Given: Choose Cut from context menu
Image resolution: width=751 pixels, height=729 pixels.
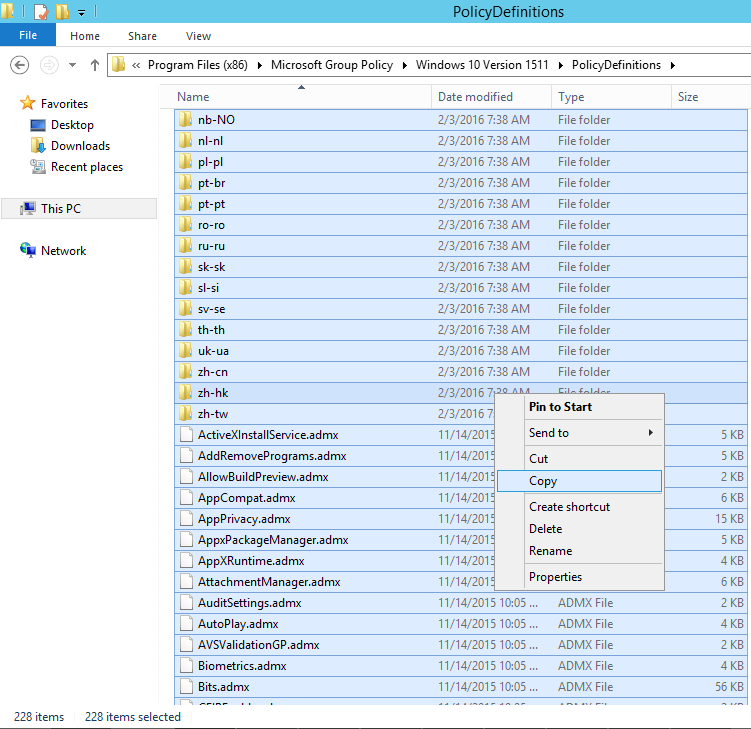Looking at the screenshot, I should click(579, 458).
